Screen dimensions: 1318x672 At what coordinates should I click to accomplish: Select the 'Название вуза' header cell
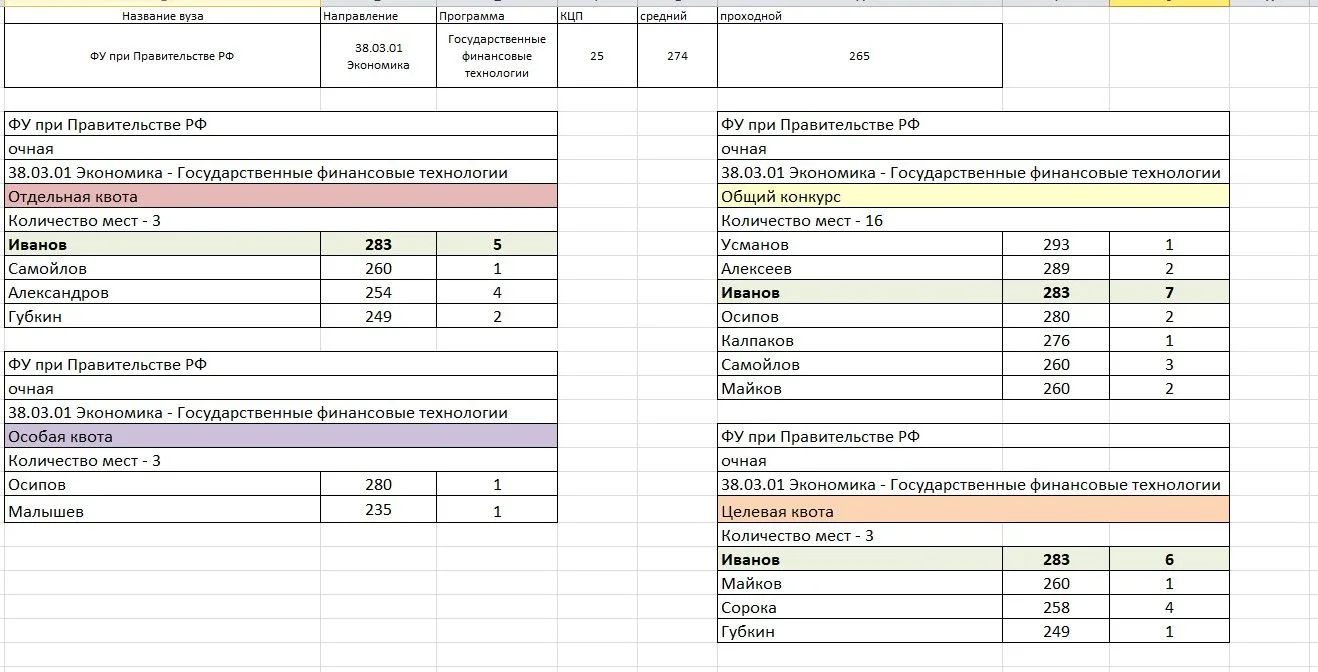162,16
